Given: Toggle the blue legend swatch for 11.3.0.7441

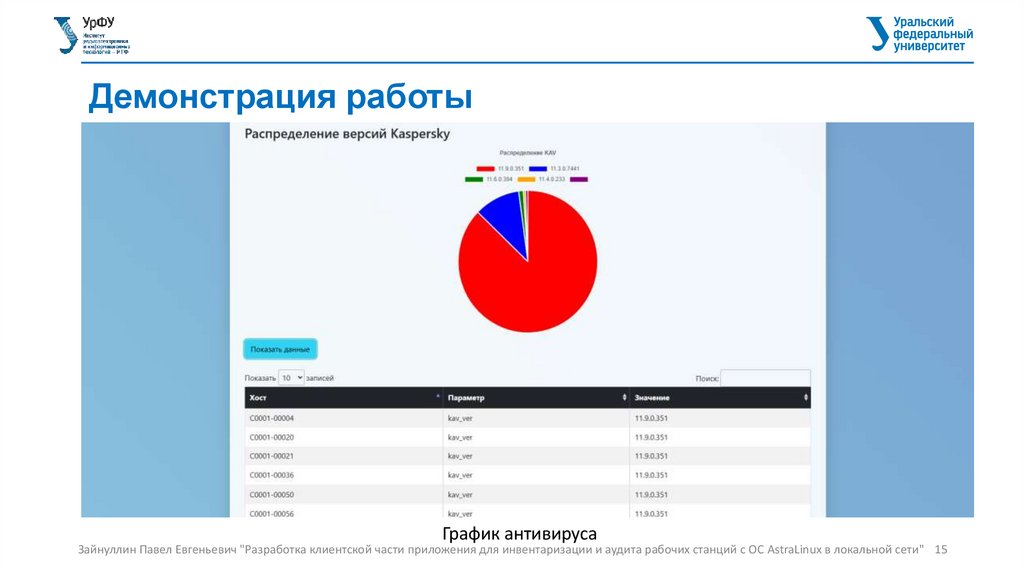Looking at the screenshot, I should (537, 168).
